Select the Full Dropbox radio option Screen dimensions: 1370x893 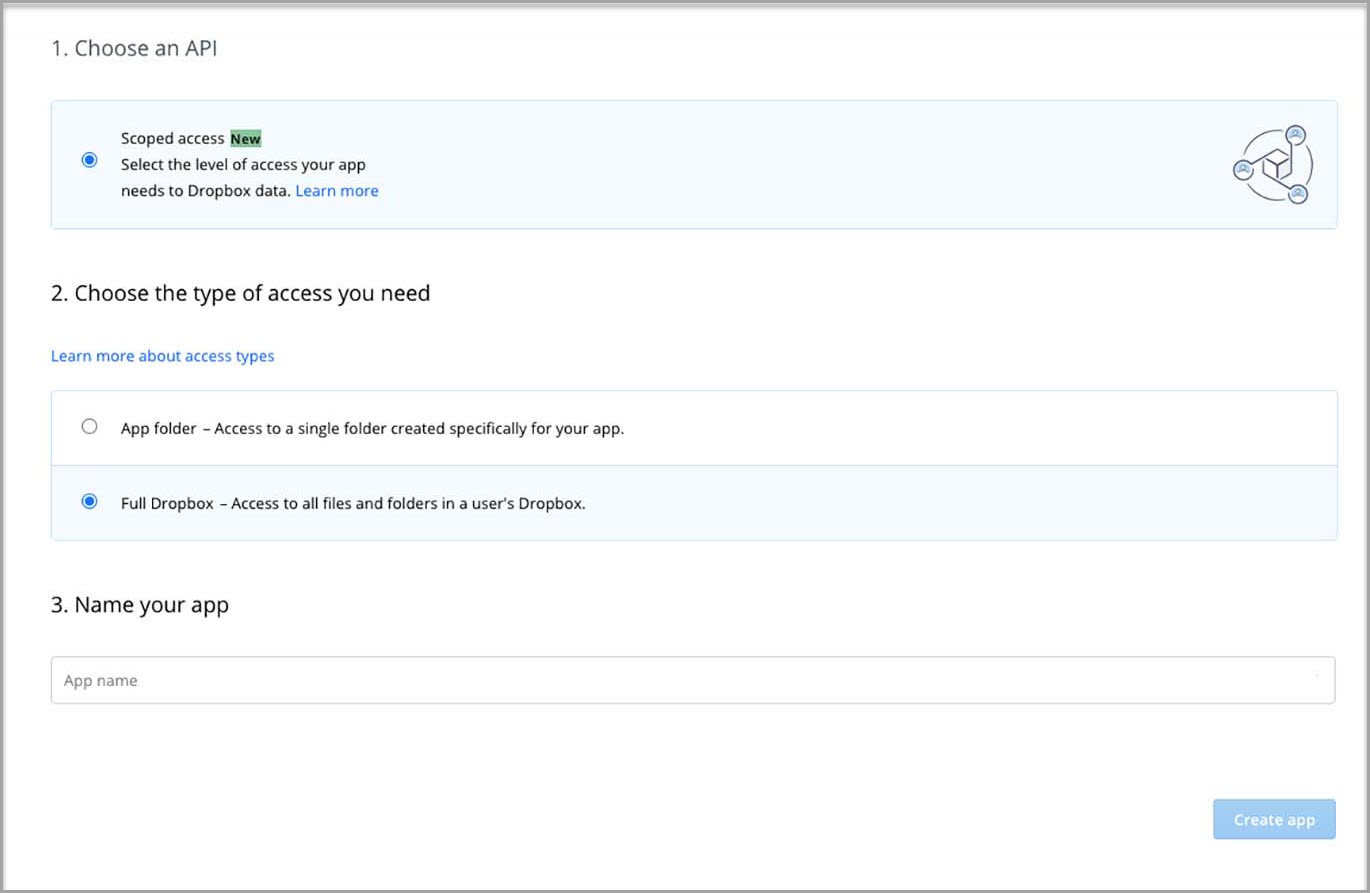tap(90, 502)
